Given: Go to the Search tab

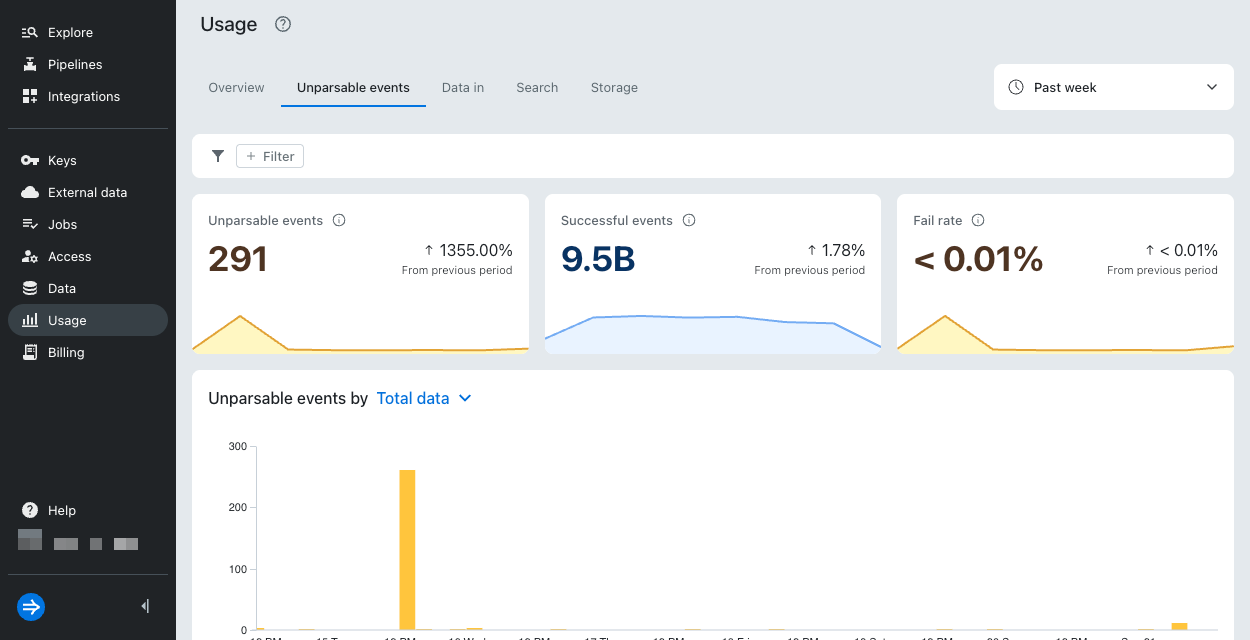Looking at the screenshot, I should [537, 88].
